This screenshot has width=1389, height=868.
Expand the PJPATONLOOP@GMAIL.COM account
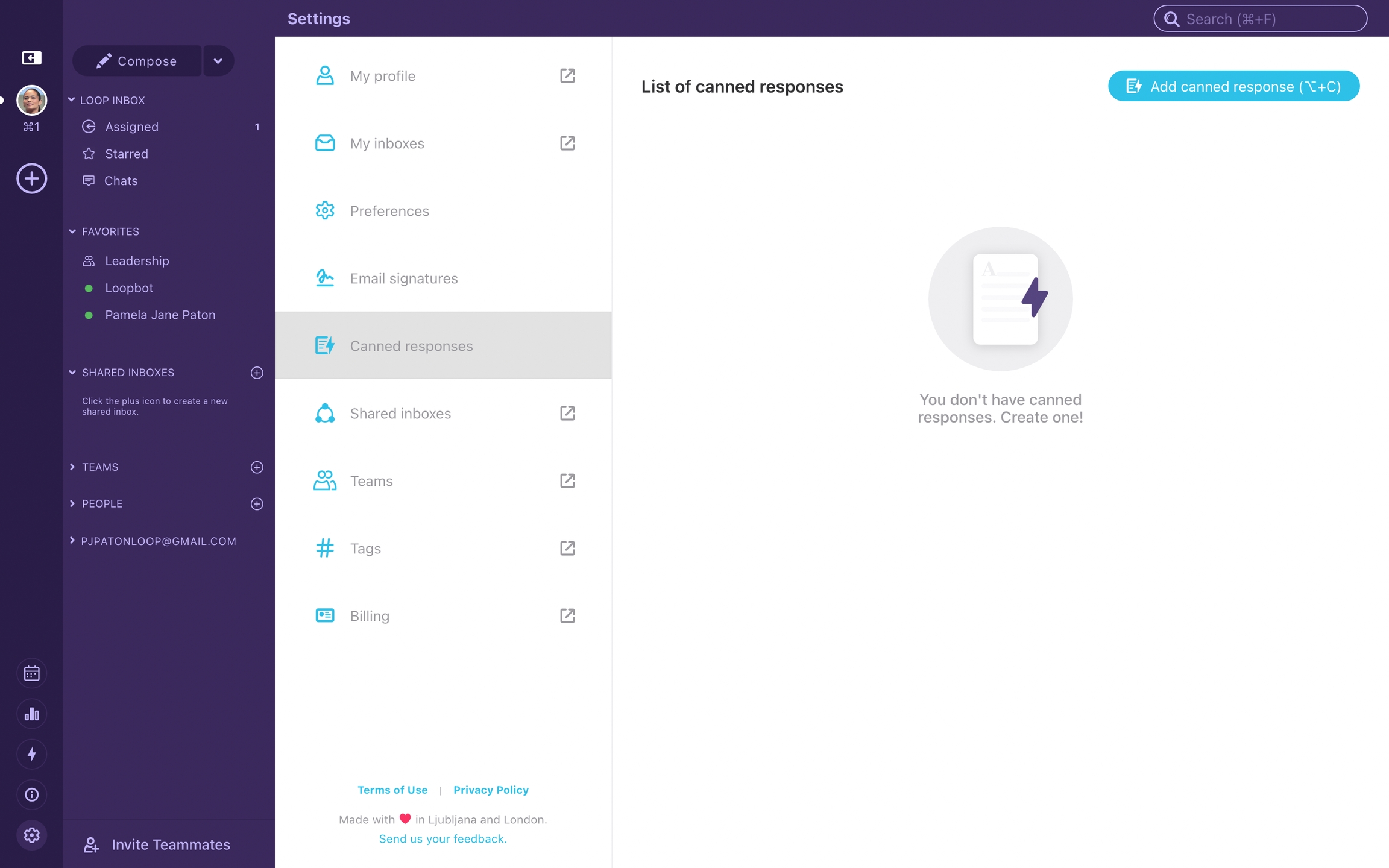[x=72, y=541]
